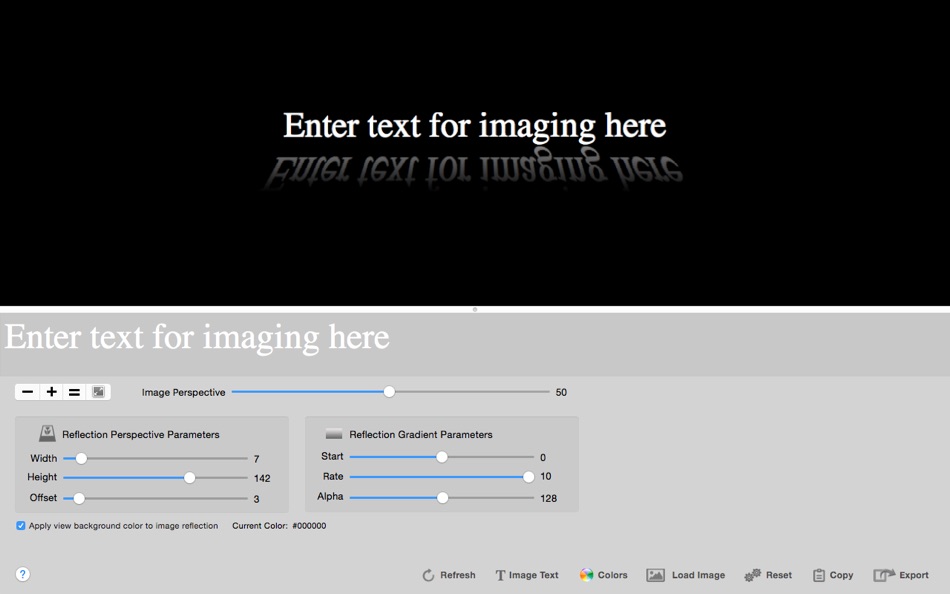
Task: Click the Reflection Perspective Parameters panel icon
Action: tap(48, 433)
